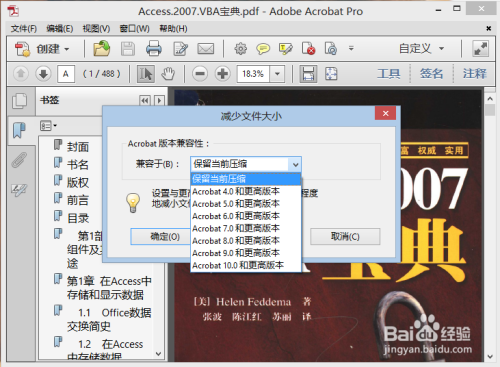Open the 文件(F) menu
Screen dimensions: 500x367
click(x=23, y=29)
